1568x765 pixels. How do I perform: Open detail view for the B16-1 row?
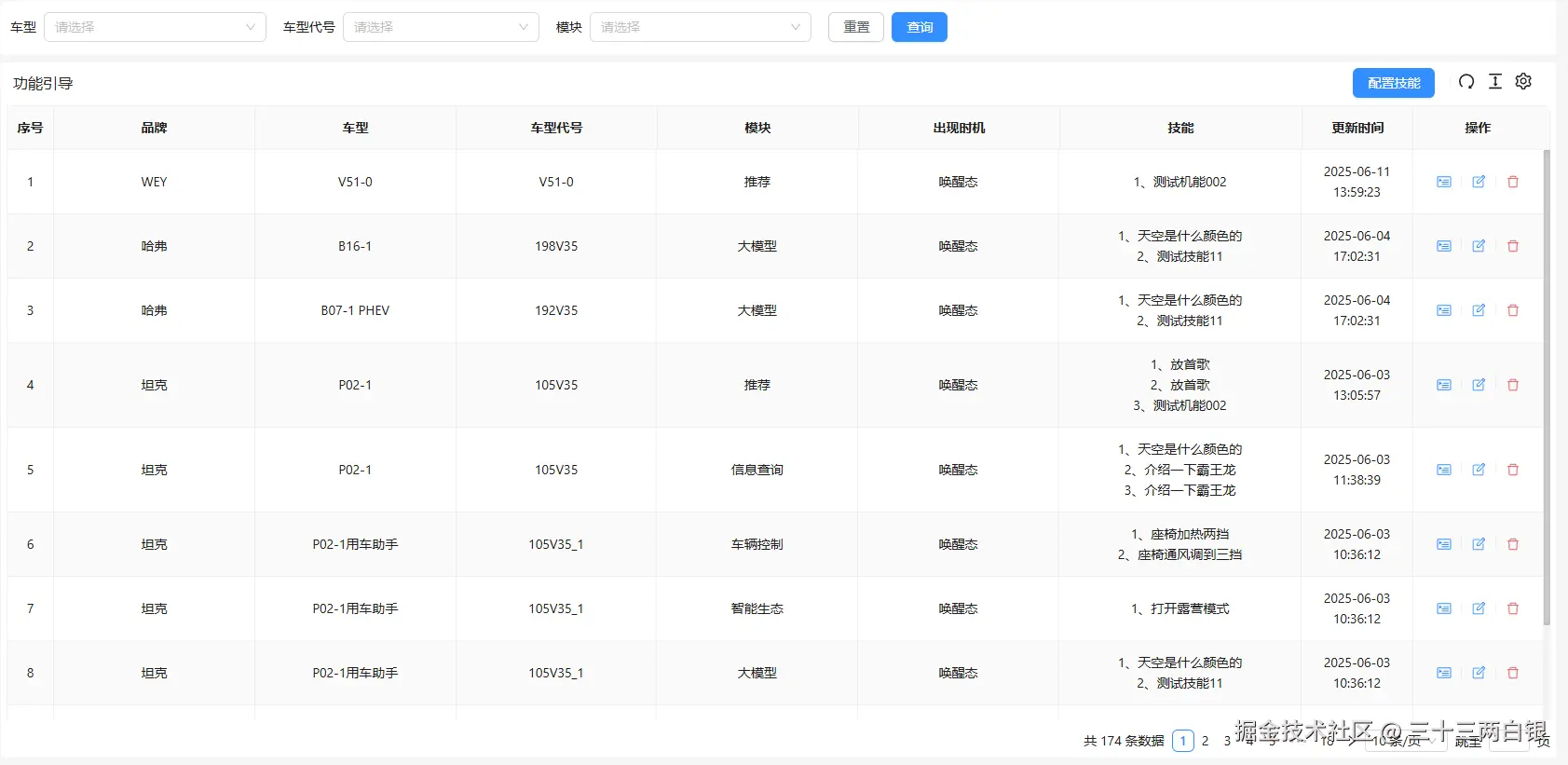(x=1443, y=246)
